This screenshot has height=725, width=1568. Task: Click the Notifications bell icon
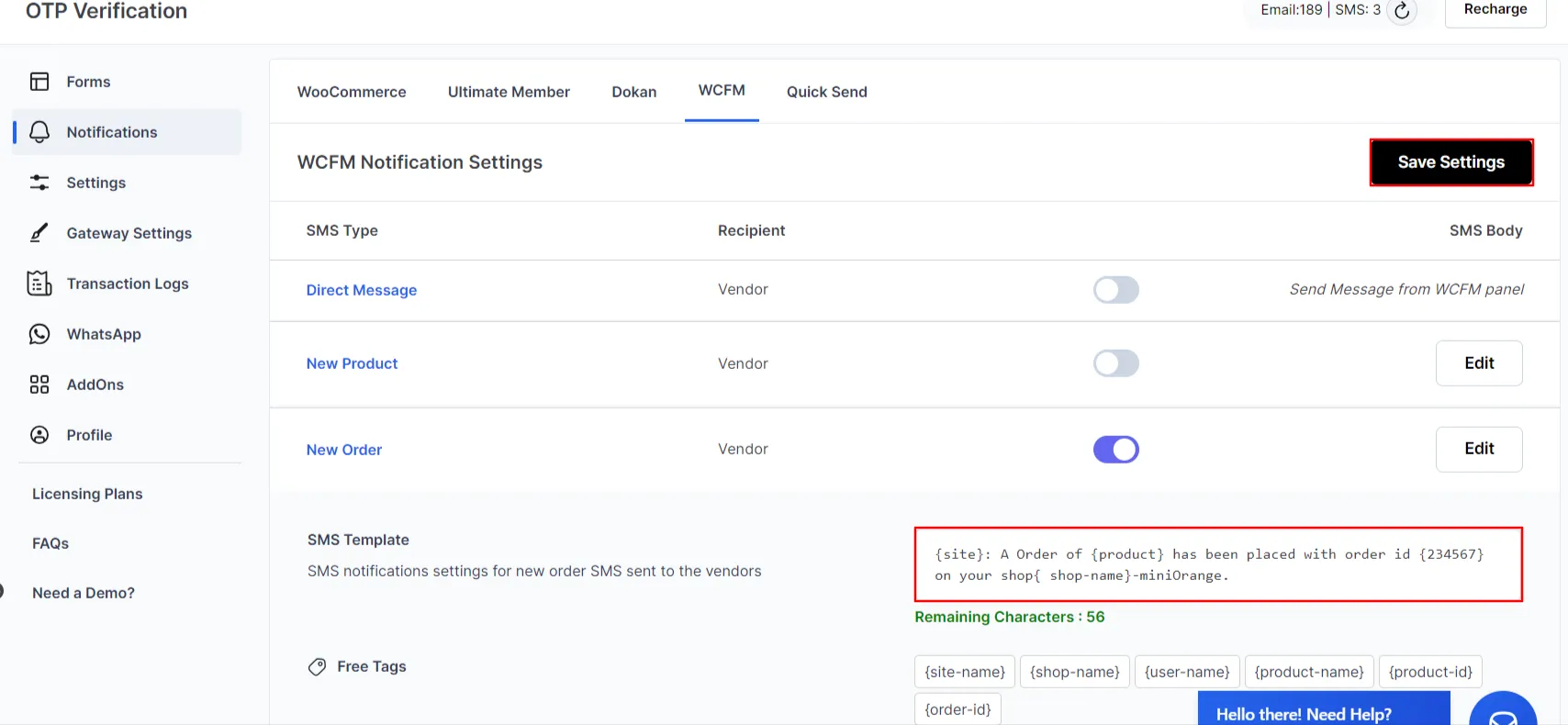coord(39,132)
